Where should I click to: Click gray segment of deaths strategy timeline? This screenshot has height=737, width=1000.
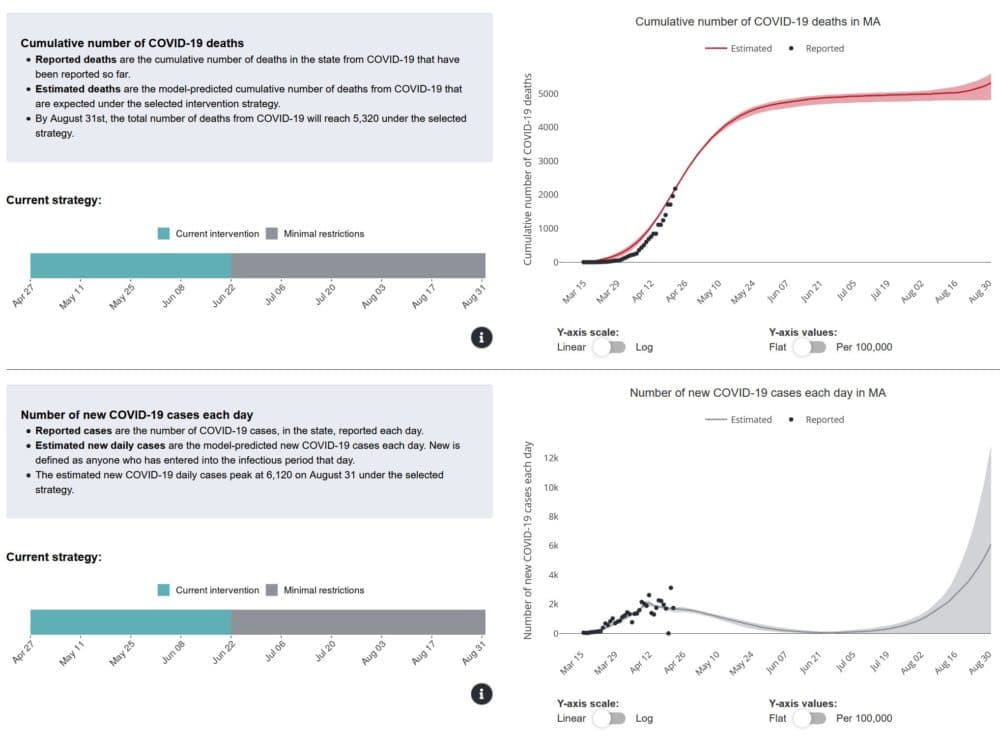[x=358, y=265]
